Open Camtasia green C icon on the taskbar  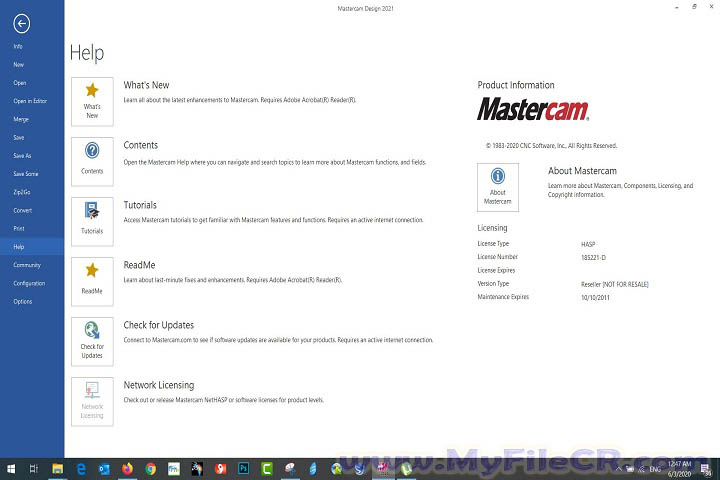[x=267, y=469]
